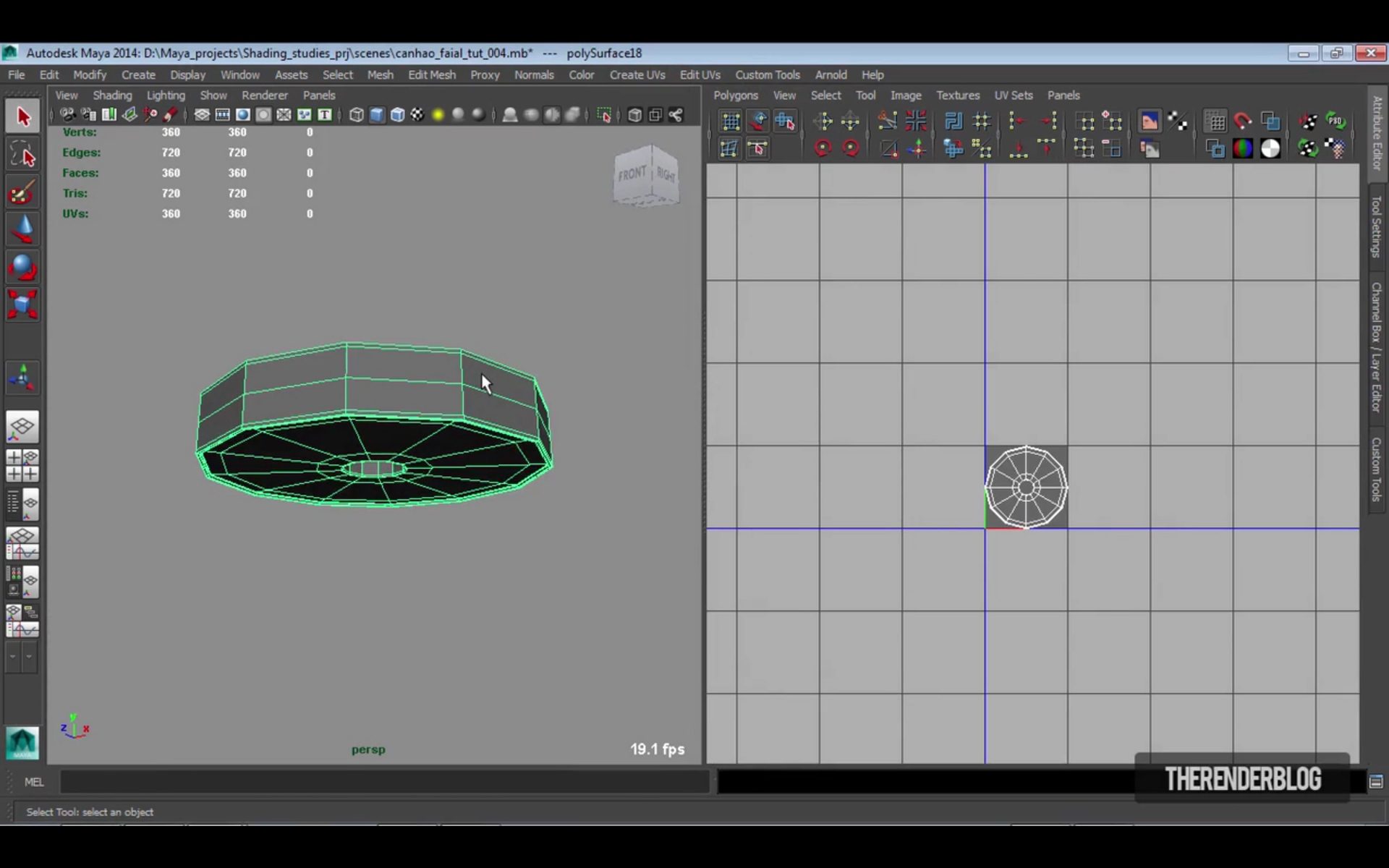Click the snap-to-grid magnet icon in the UV editor
This screenshot has height=868, width=1389.
click(1243, 121)
